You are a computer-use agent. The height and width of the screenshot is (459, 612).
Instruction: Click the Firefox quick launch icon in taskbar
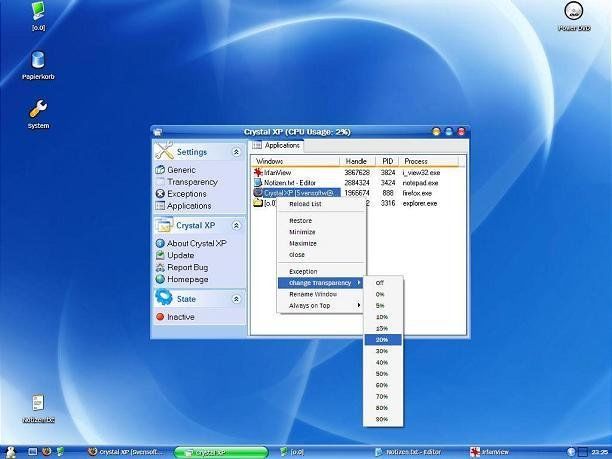point(47,452)
